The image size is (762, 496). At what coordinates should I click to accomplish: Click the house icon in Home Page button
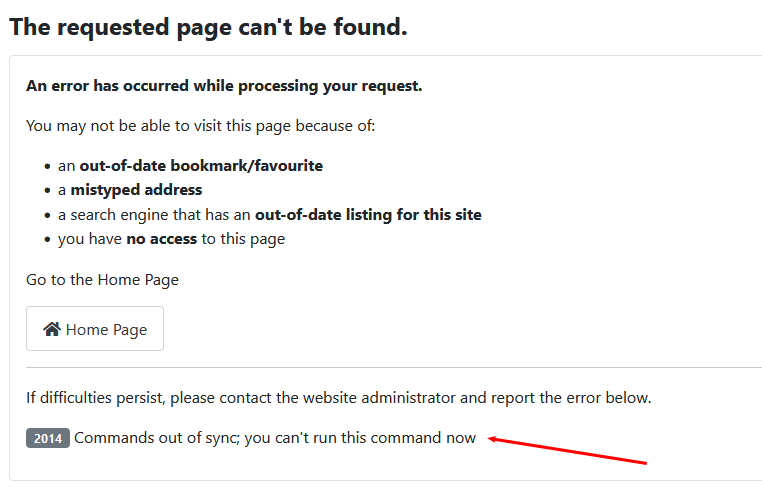[x=52, y=329]
